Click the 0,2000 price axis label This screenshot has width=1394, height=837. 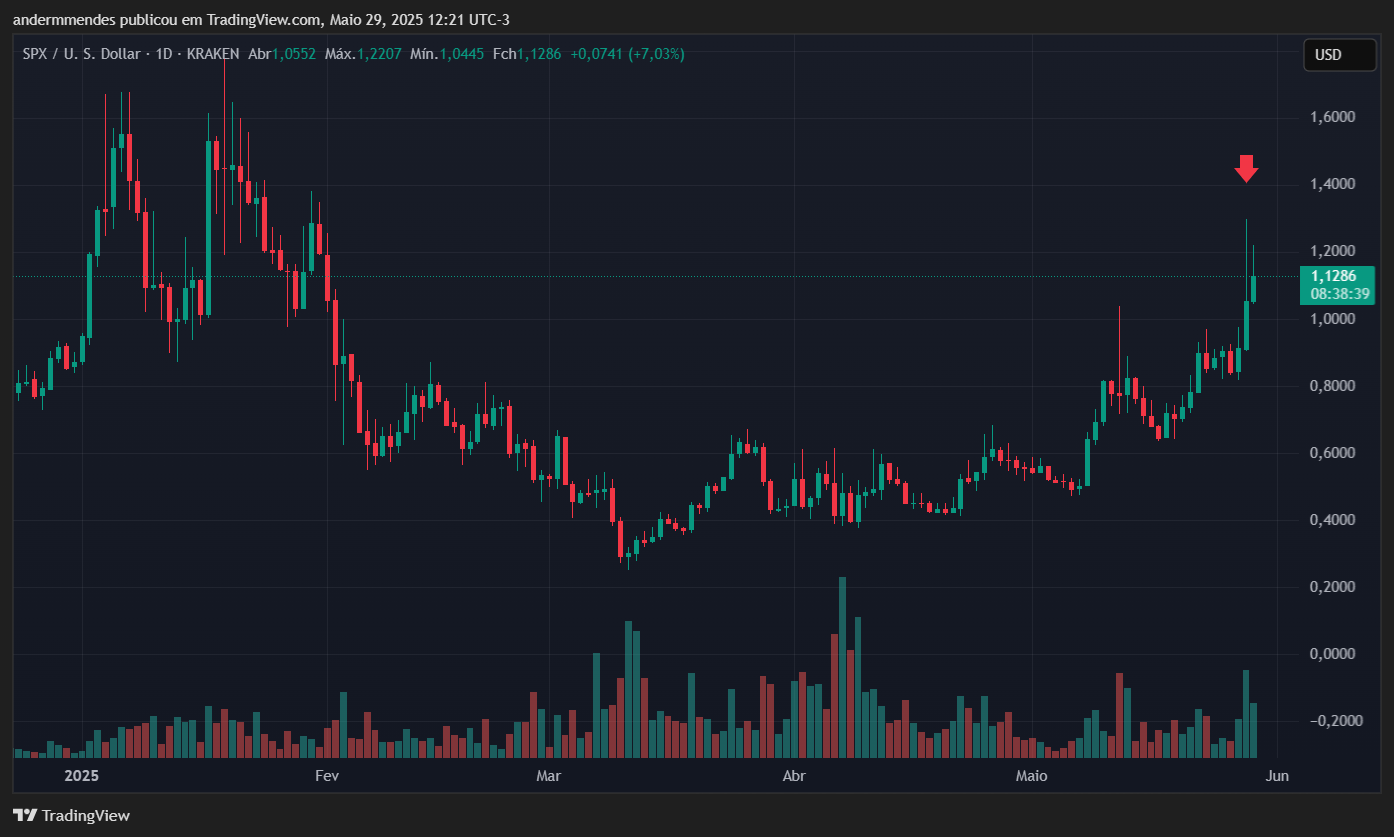pyautogui.click(x=1332, y=587)
